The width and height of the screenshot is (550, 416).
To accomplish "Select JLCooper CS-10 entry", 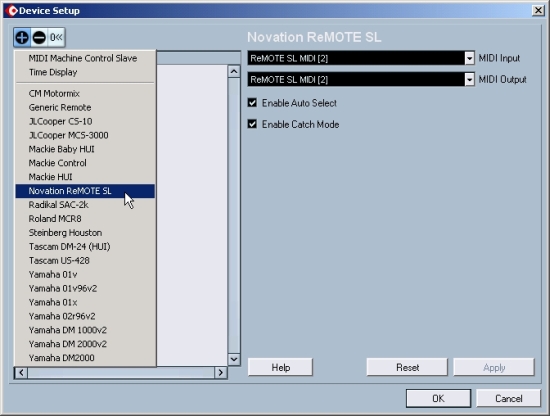I will pyautogui.click(x=85, y=121).
